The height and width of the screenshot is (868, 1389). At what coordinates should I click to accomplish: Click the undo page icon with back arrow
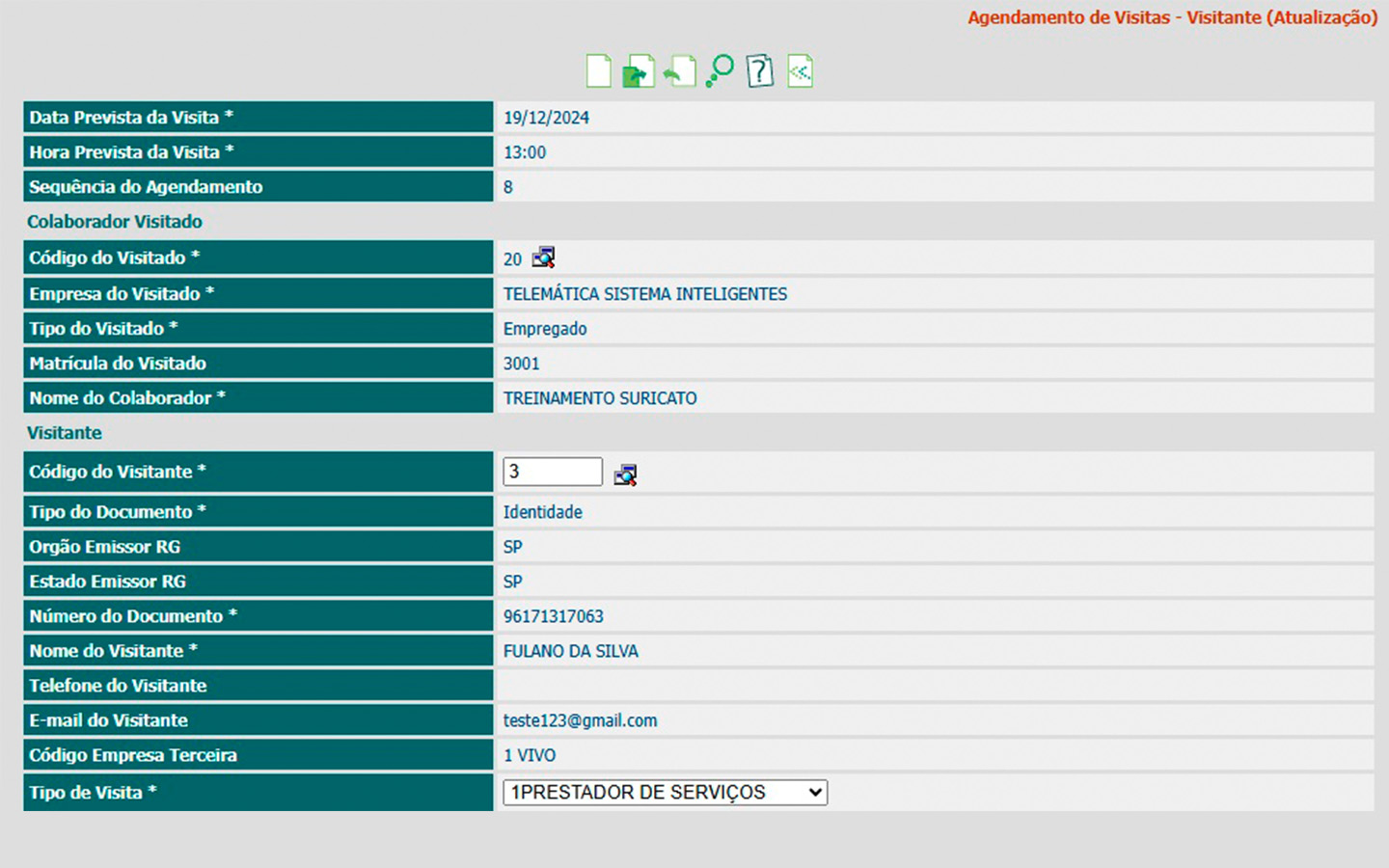679,71
